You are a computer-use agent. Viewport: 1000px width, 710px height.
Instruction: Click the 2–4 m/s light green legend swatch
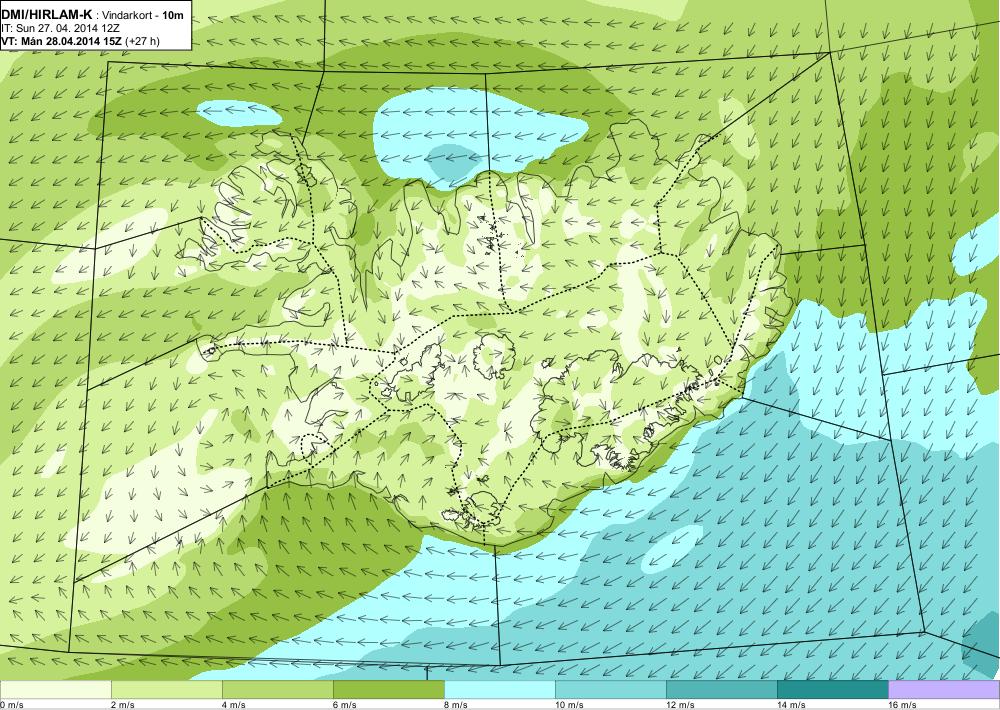166,690
